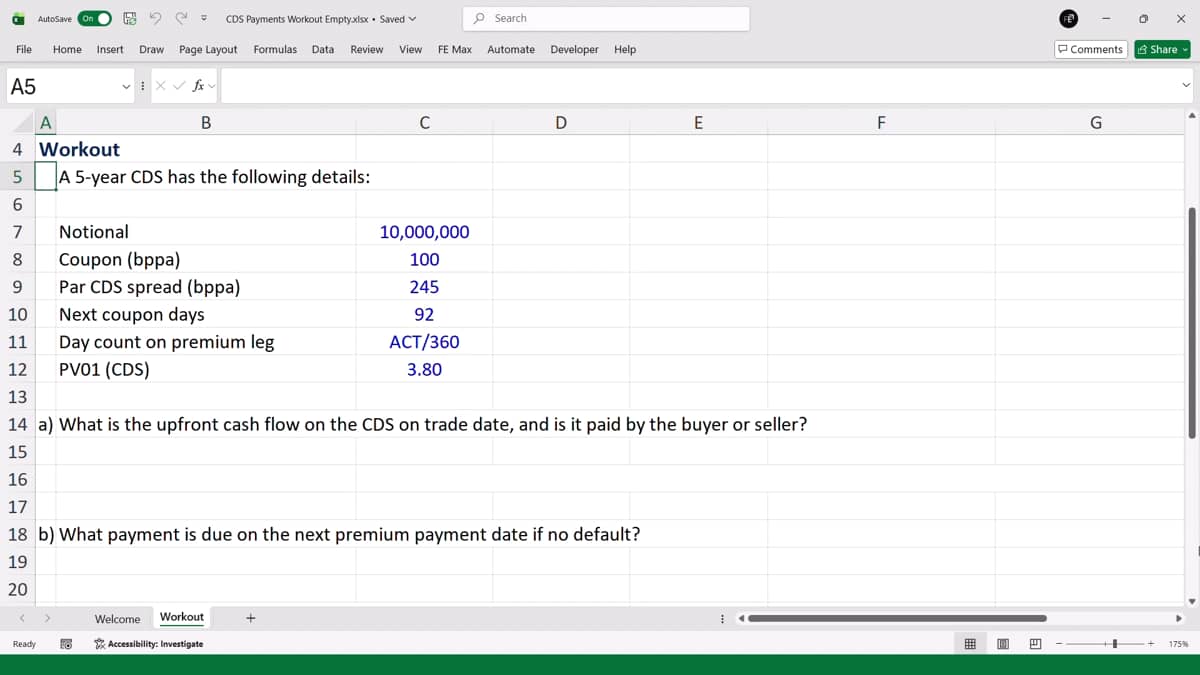Switch to Page Layout view icon
Viewport: 1200px width, 675px height.
(x=1002, y=644)
